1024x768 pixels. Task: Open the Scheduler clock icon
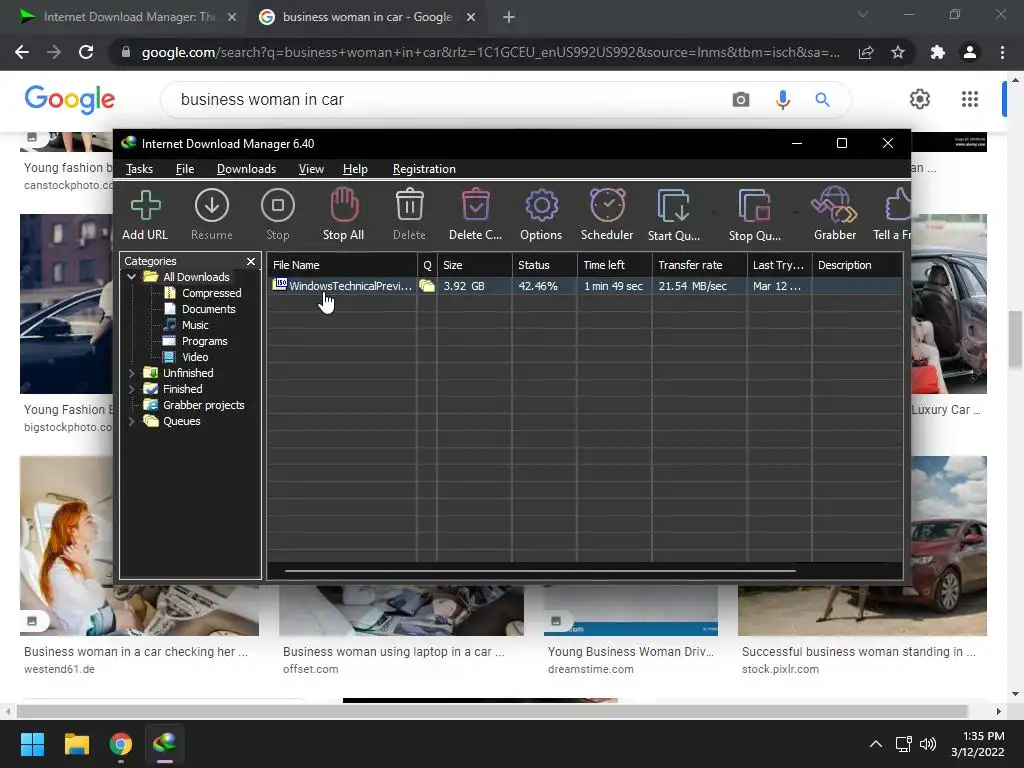(x=607, y=205)
